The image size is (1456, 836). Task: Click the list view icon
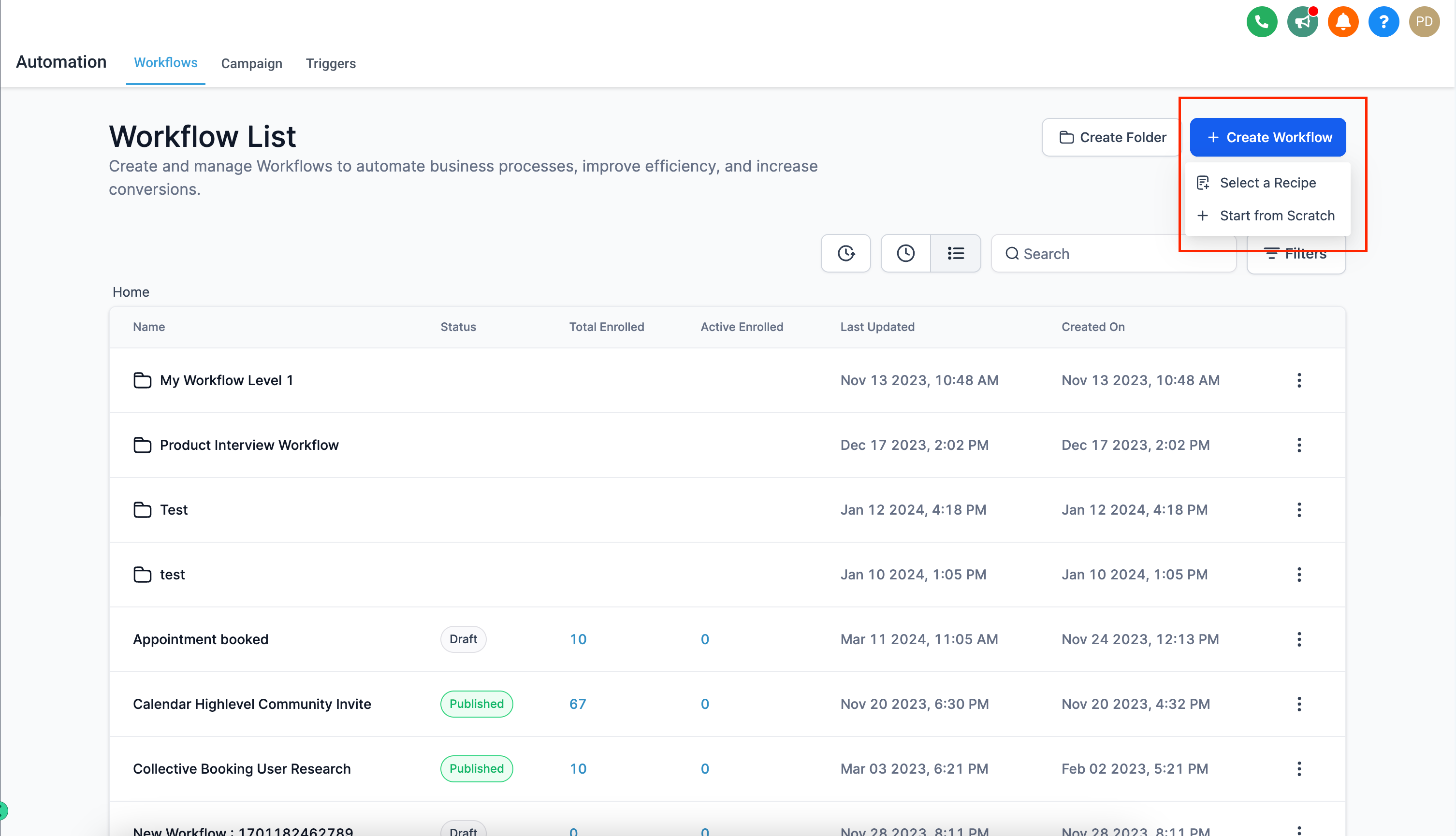coord(956,253)
